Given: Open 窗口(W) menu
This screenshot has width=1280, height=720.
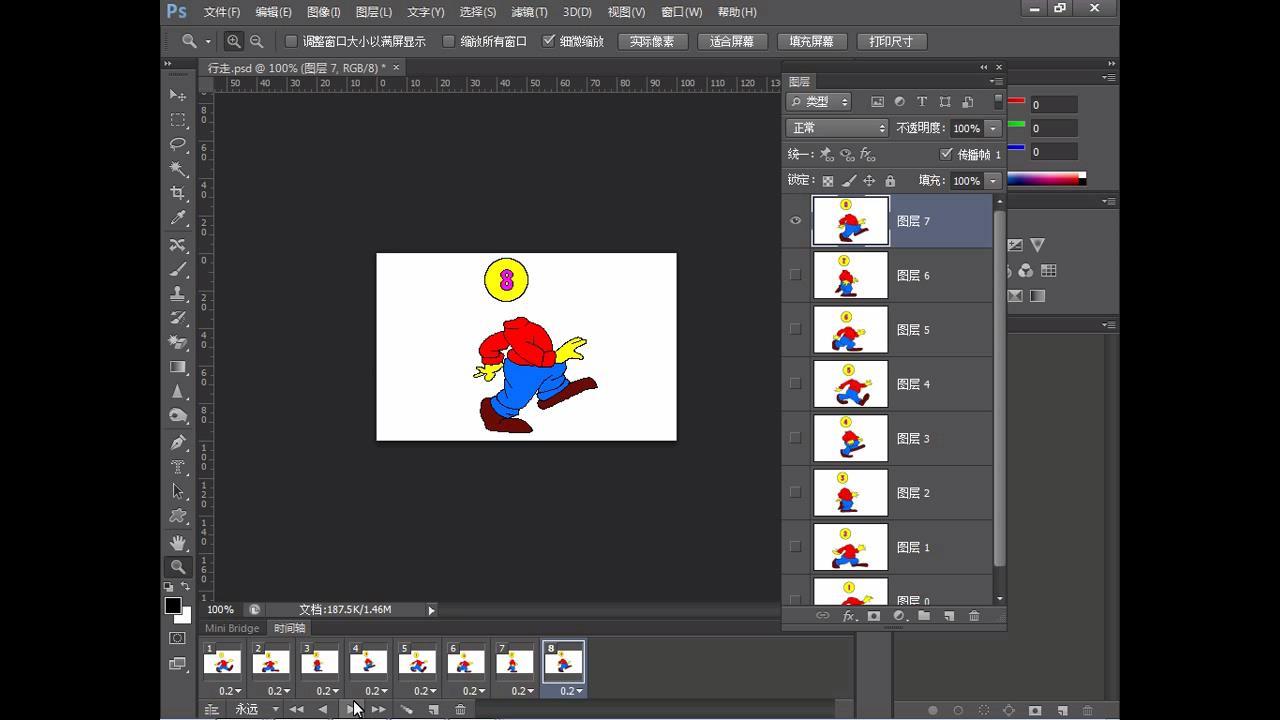Looking at the screenshot, I should (682, 12).
